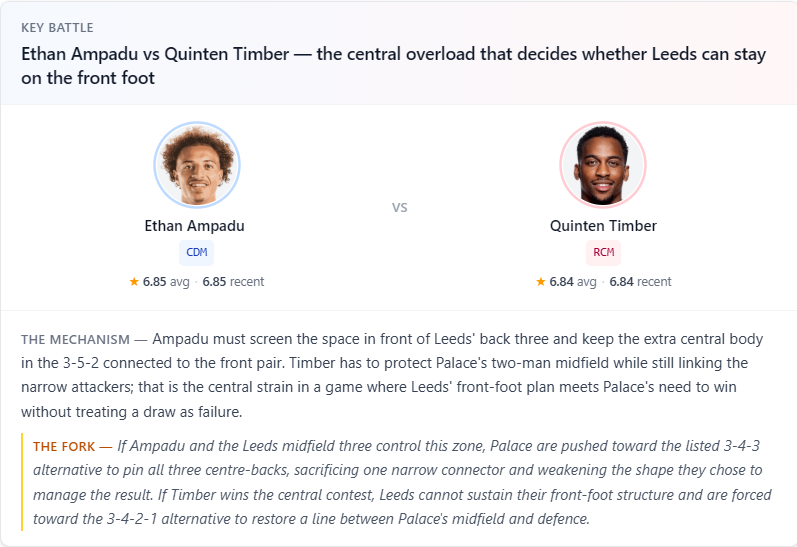Click Ethan Ampadu's profile photo
797x547 pixels.
click(x=197, y=165)
